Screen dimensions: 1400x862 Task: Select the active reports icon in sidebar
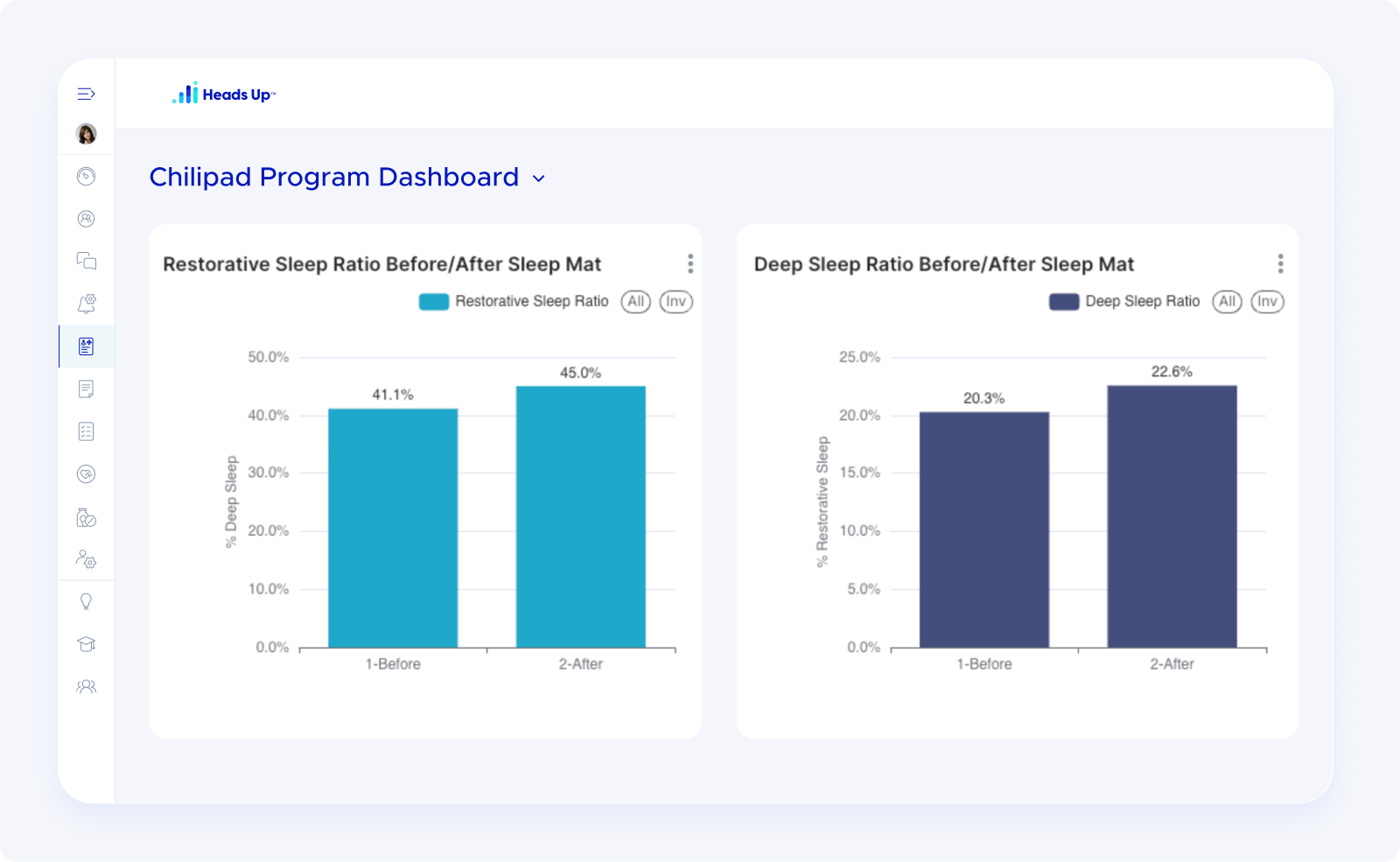coord(86,347)
